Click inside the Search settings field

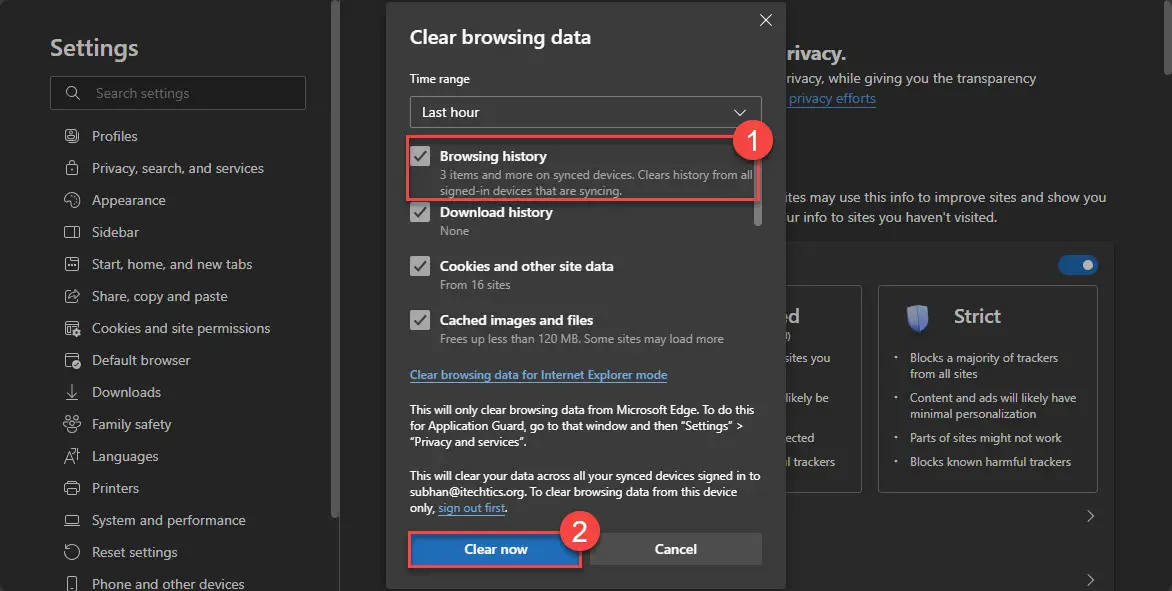click(x=180, y=93)
